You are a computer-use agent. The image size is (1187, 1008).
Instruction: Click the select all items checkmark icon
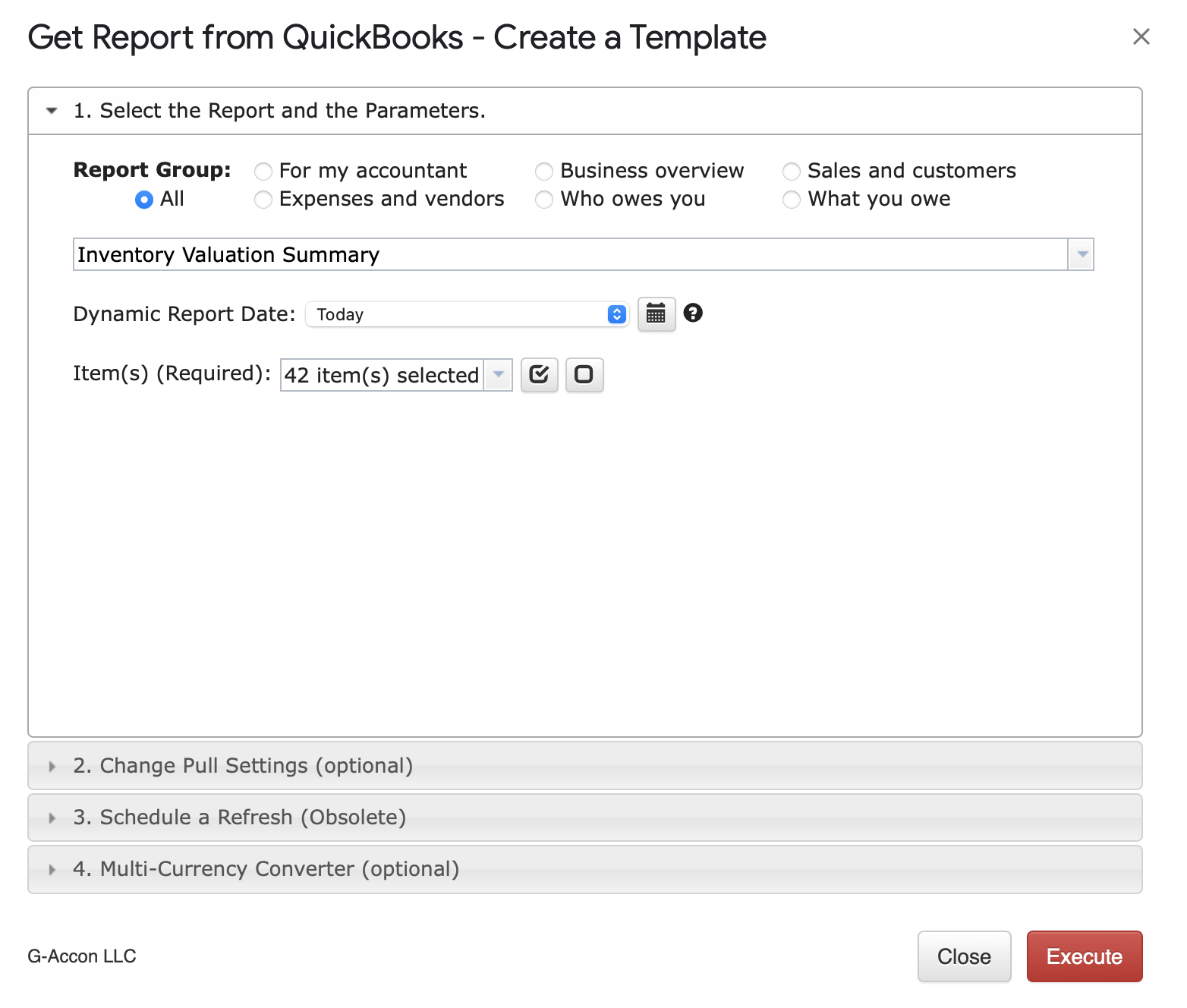click(x=539, y=375)
